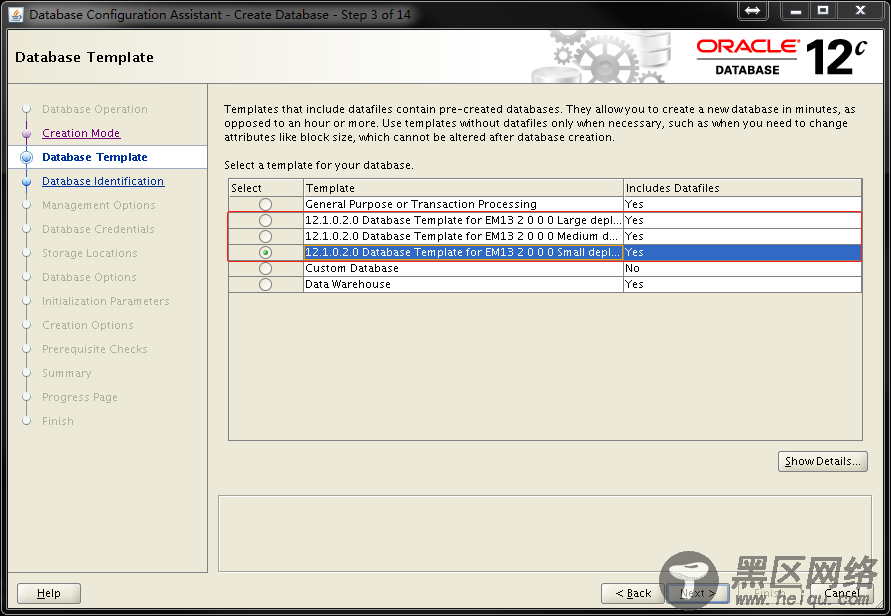Click the 'Yes' cell for General Purpose row

click(742, 204)
